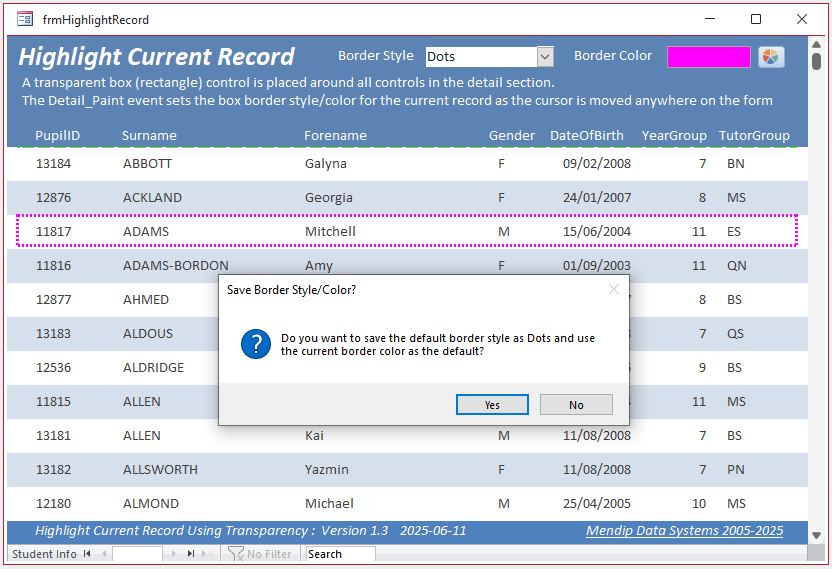The width and height of the screenshot is (832, 569).
Task: Go to last record navigation arrow
Action: 190,554
